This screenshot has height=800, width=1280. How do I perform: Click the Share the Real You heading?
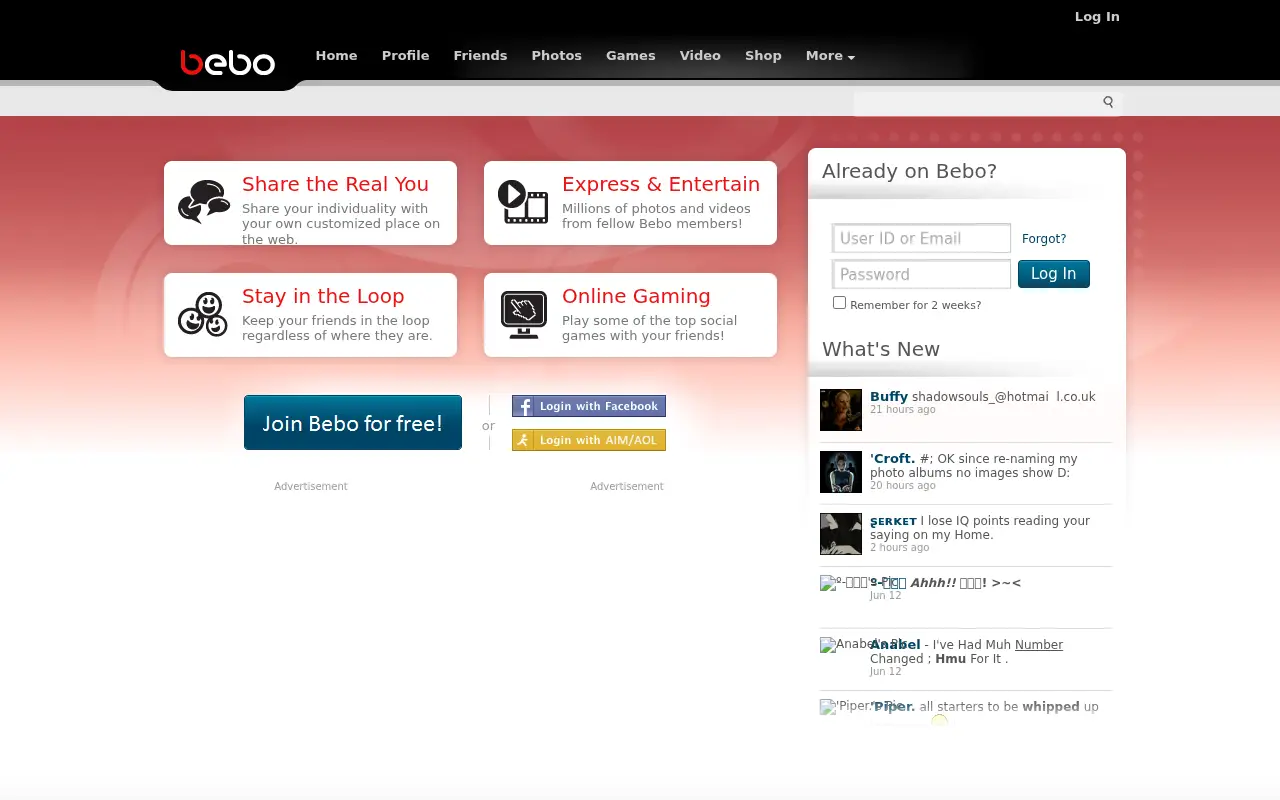[x=335, y=184]
